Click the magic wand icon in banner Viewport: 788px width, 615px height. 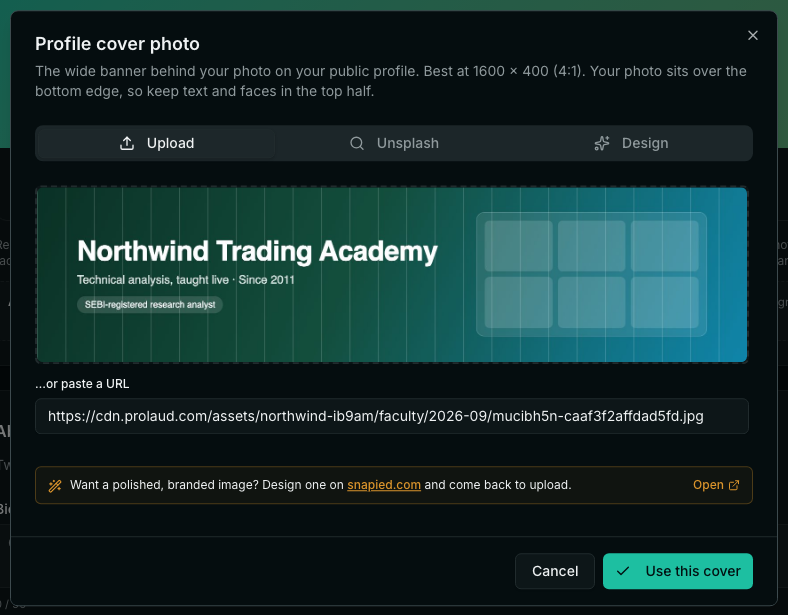pyautogui.click(x=55, y=485)
